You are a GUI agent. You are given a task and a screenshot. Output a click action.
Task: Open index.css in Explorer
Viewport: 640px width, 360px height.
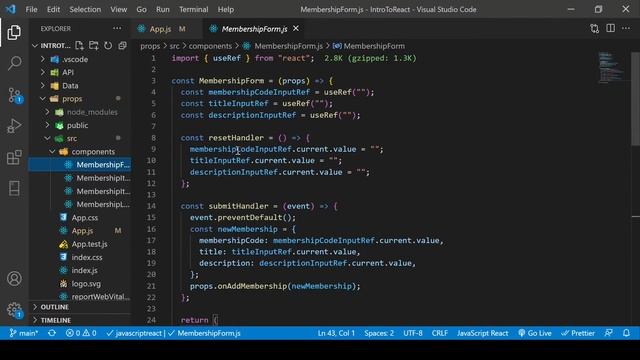80,257
